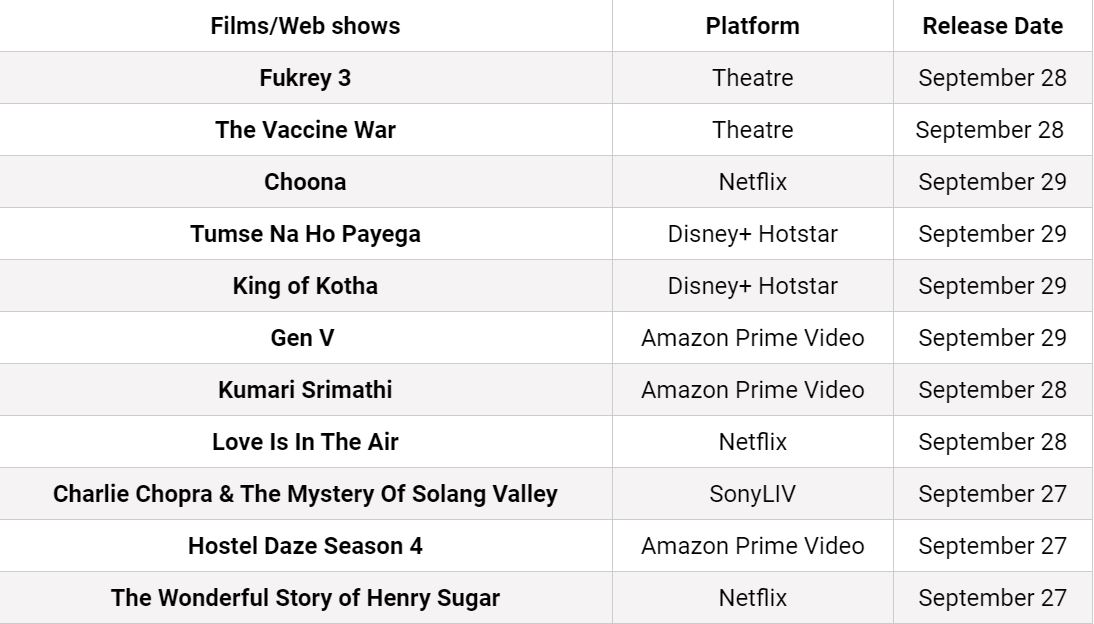Screen dimensions: 1094x624
Task: Select Amazon Prime Video cell for Gen V
Action: [752, 338]
